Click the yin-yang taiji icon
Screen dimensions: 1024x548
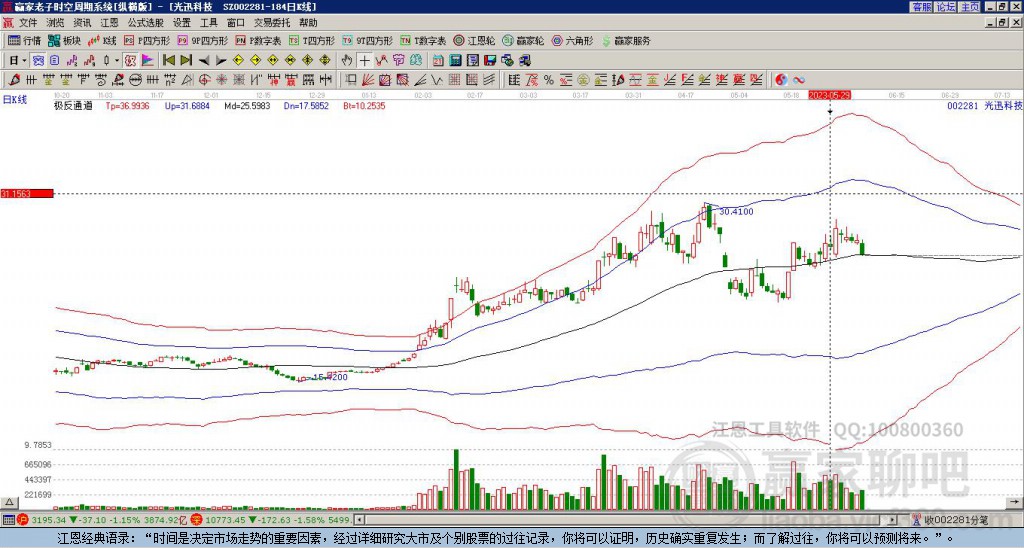point(782,79)
